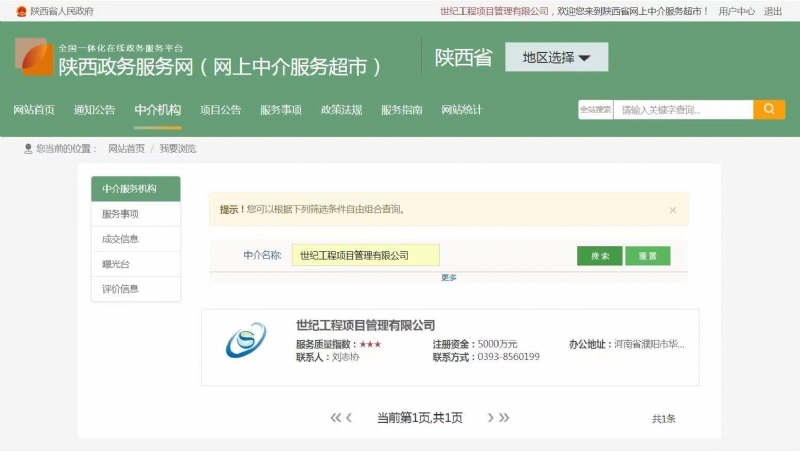Click the green 搜索 button
The image size is (800, 451).
coord(599,256)
